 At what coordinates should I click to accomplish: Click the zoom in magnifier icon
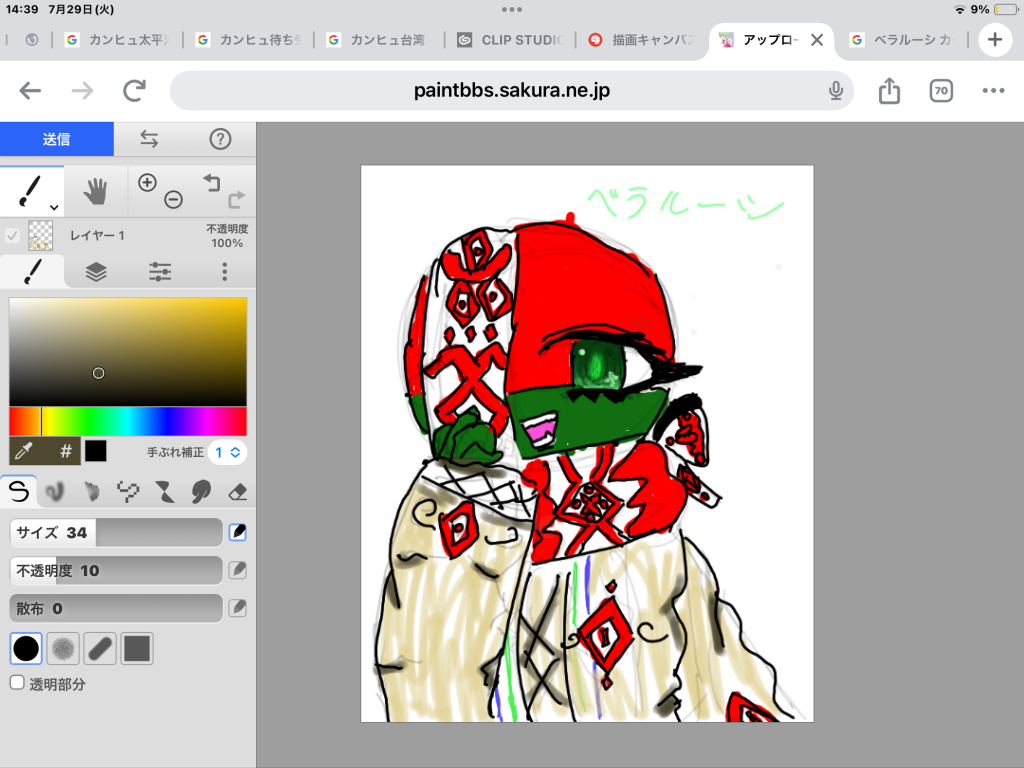click(148, 182)
